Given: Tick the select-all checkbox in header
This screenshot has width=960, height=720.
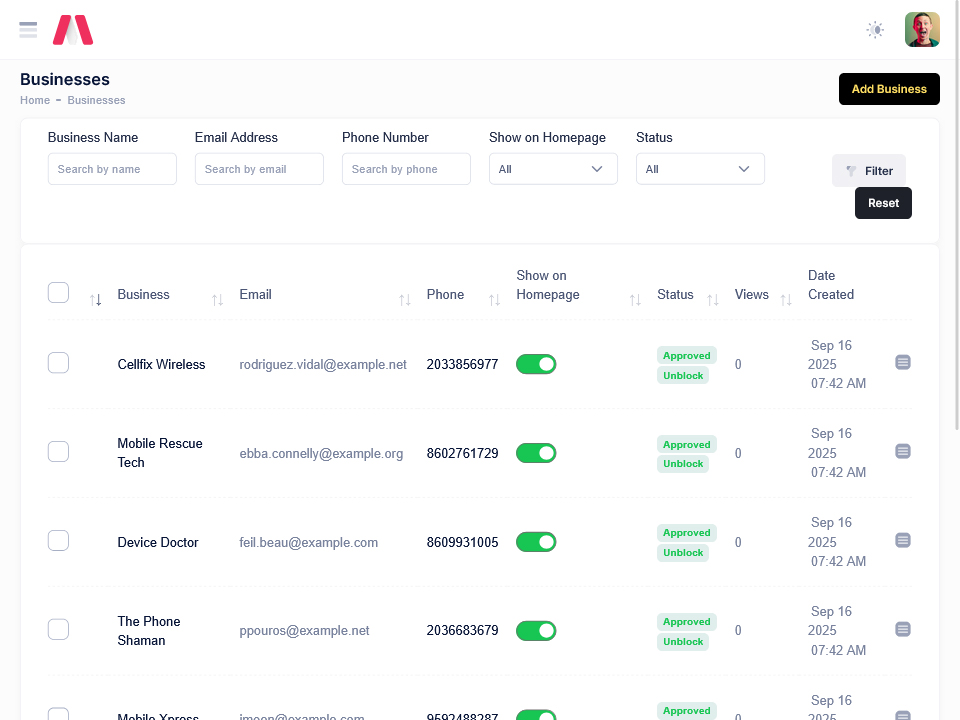Looking at the screenshot, I should [59, 293].
